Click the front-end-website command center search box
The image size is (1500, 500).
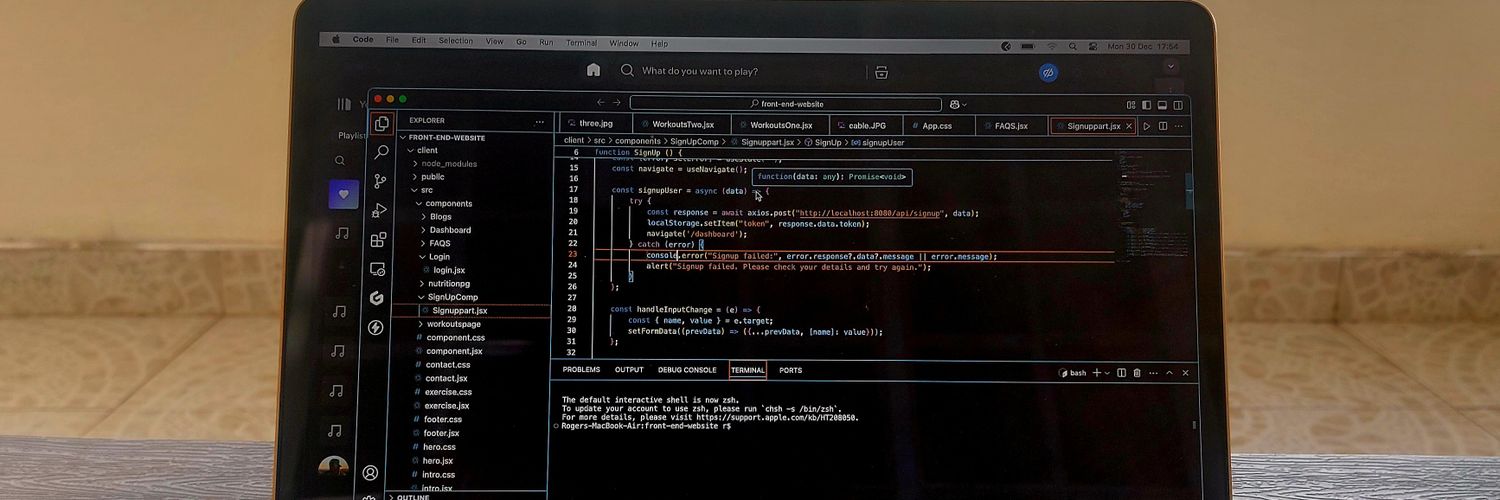(x=786, y=104)
